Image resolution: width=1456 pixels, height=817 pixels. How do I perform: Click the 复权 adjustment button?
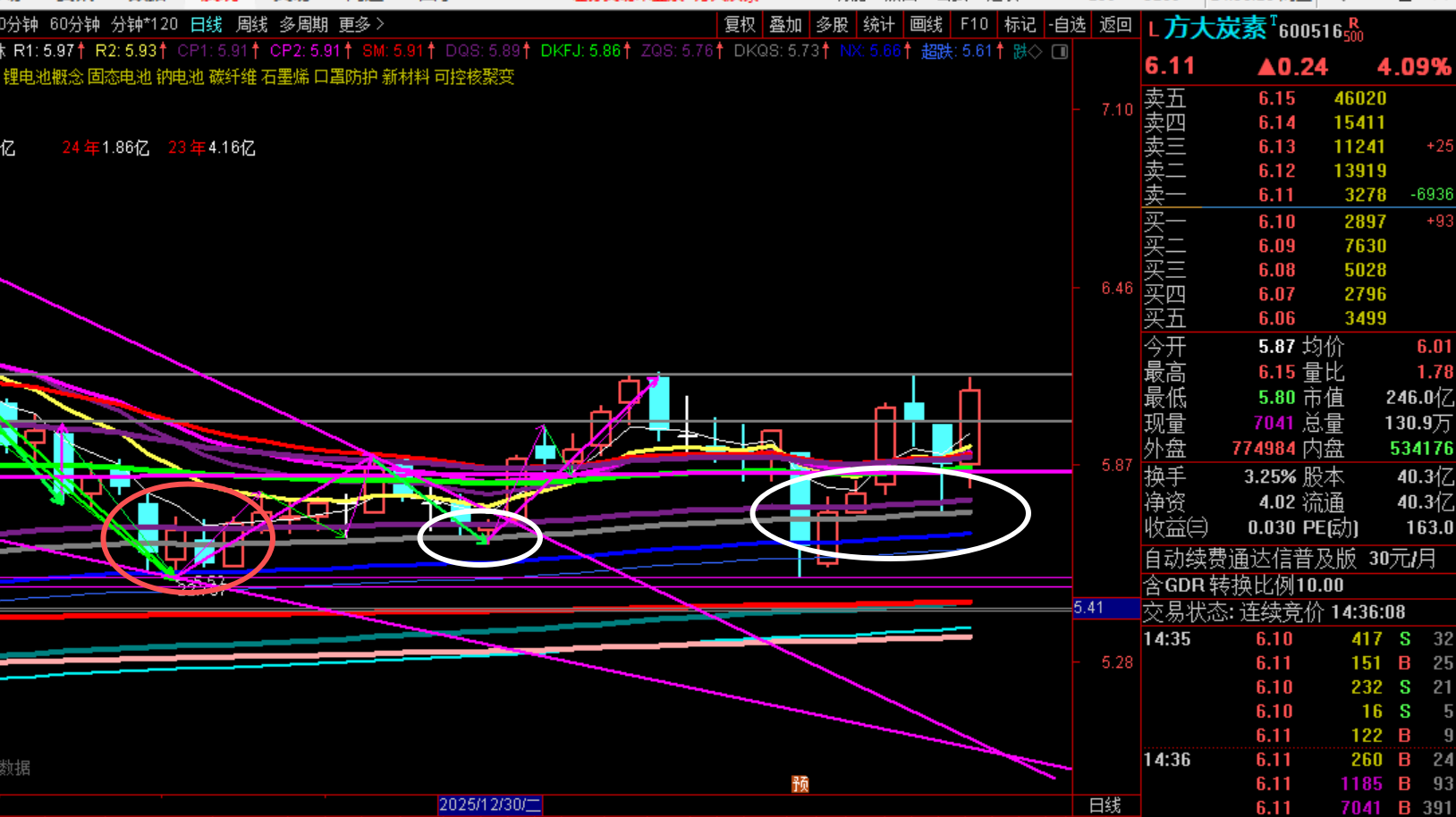(x=740, y=24)
